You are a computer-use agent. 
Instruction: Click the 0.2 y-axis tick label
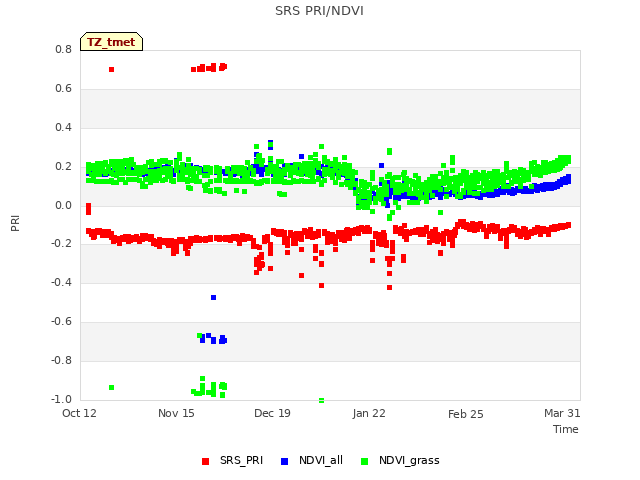(x=63, y=167)
